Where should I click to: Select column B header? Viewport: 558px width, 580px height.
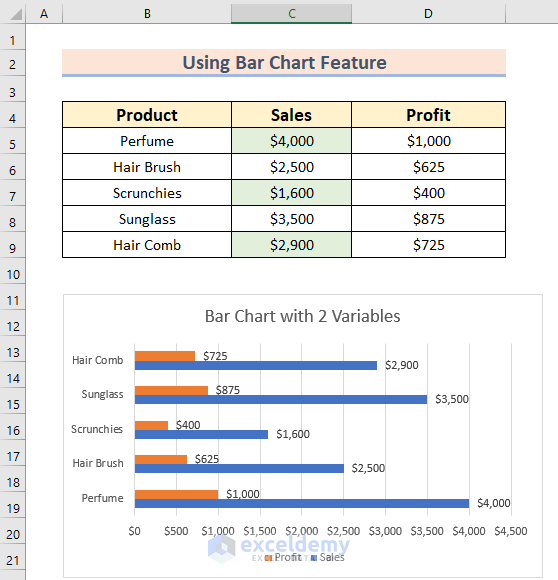click(x=147, y=14)
